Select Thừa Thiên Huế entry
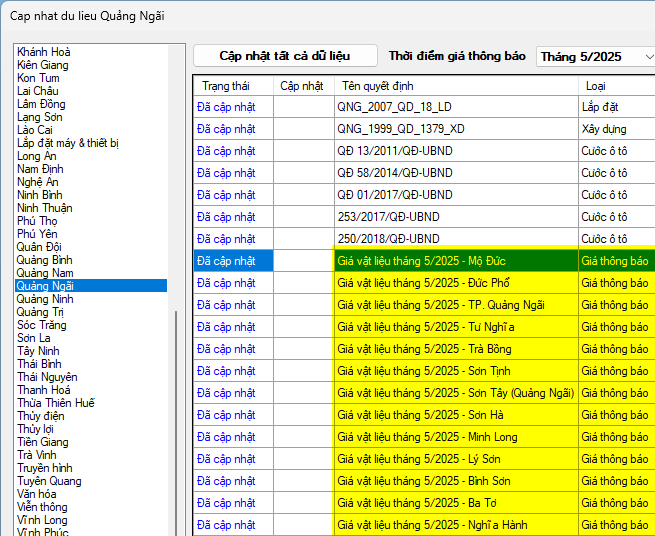655x536 pixels. pyautogui.click(x=56, y=403)
